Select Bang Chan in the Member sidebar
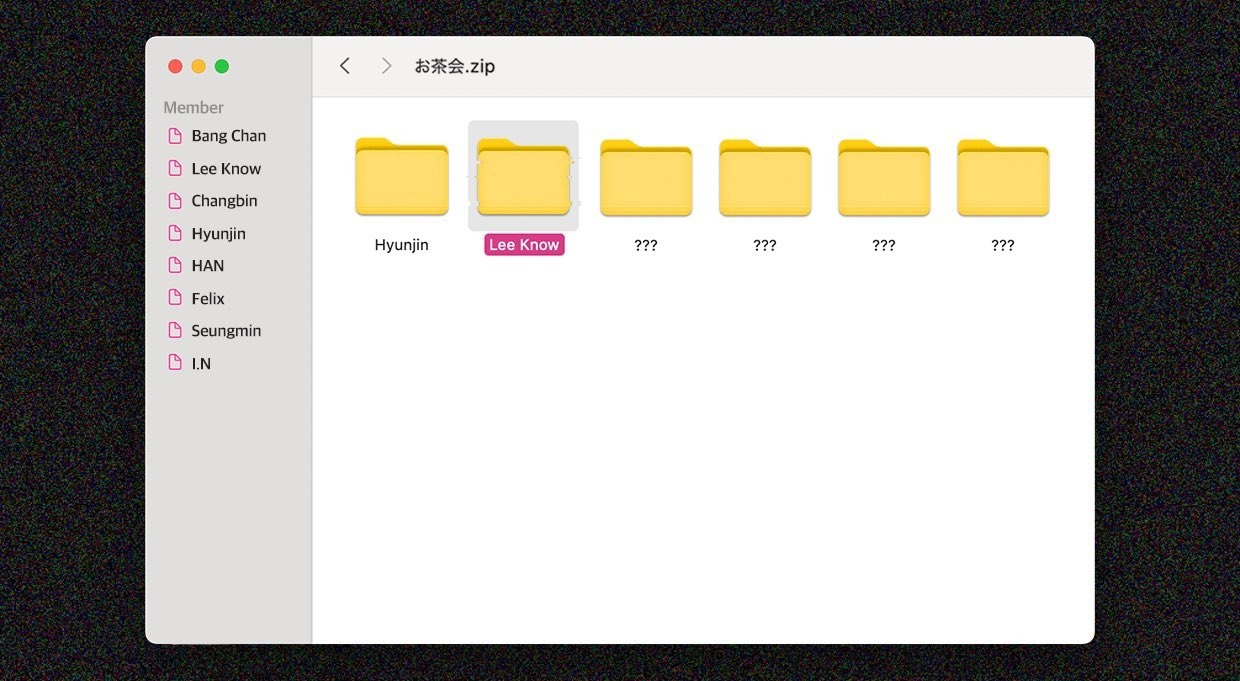The height and width of the screenshot is (681, 1240). (x=229, y=136)
